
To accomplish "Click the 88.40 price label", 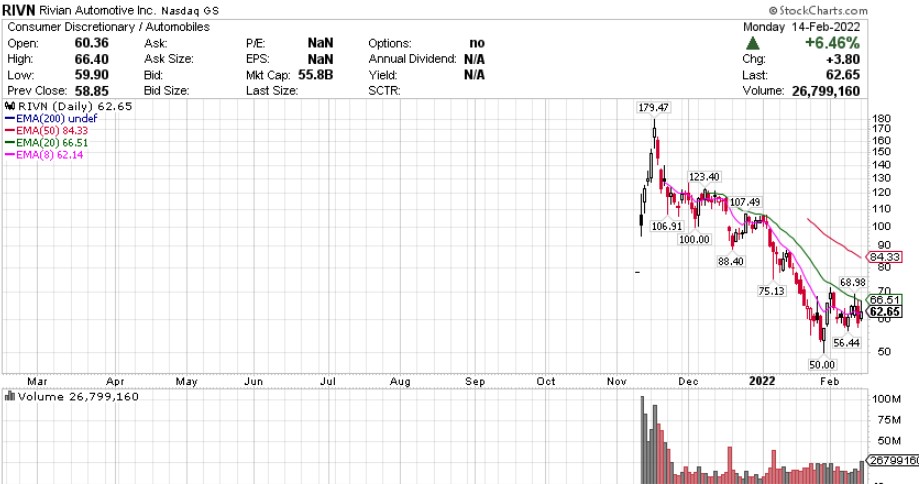I will 731,261.
